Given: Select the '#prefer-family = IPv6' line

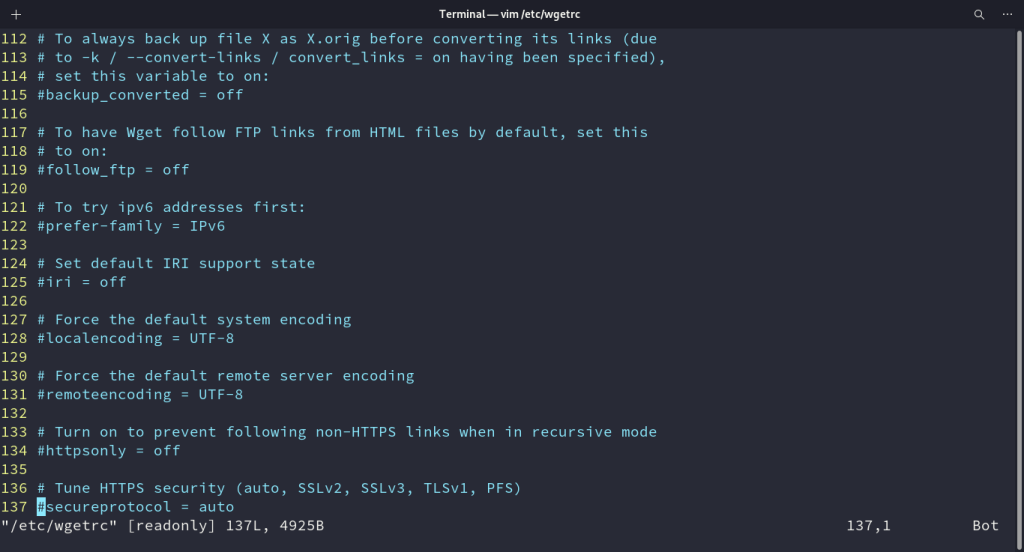Looking at the screenshot, I should [x=131, y=226].
